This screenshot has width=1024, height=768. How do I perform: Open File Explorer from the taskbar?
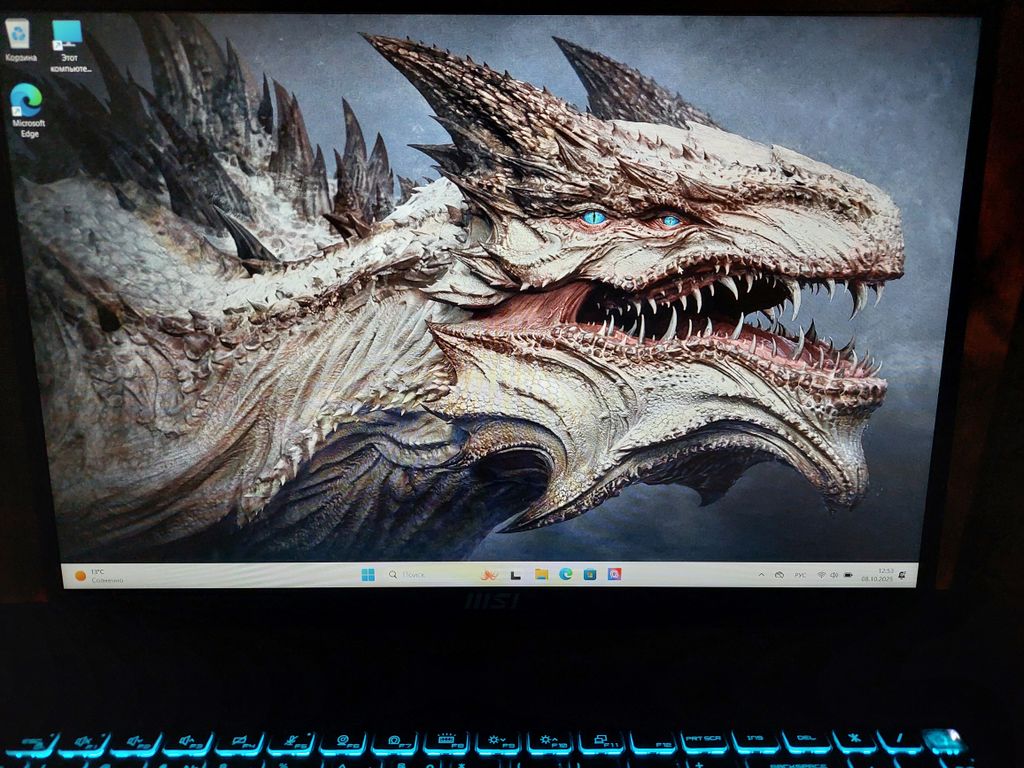point(541,575)
